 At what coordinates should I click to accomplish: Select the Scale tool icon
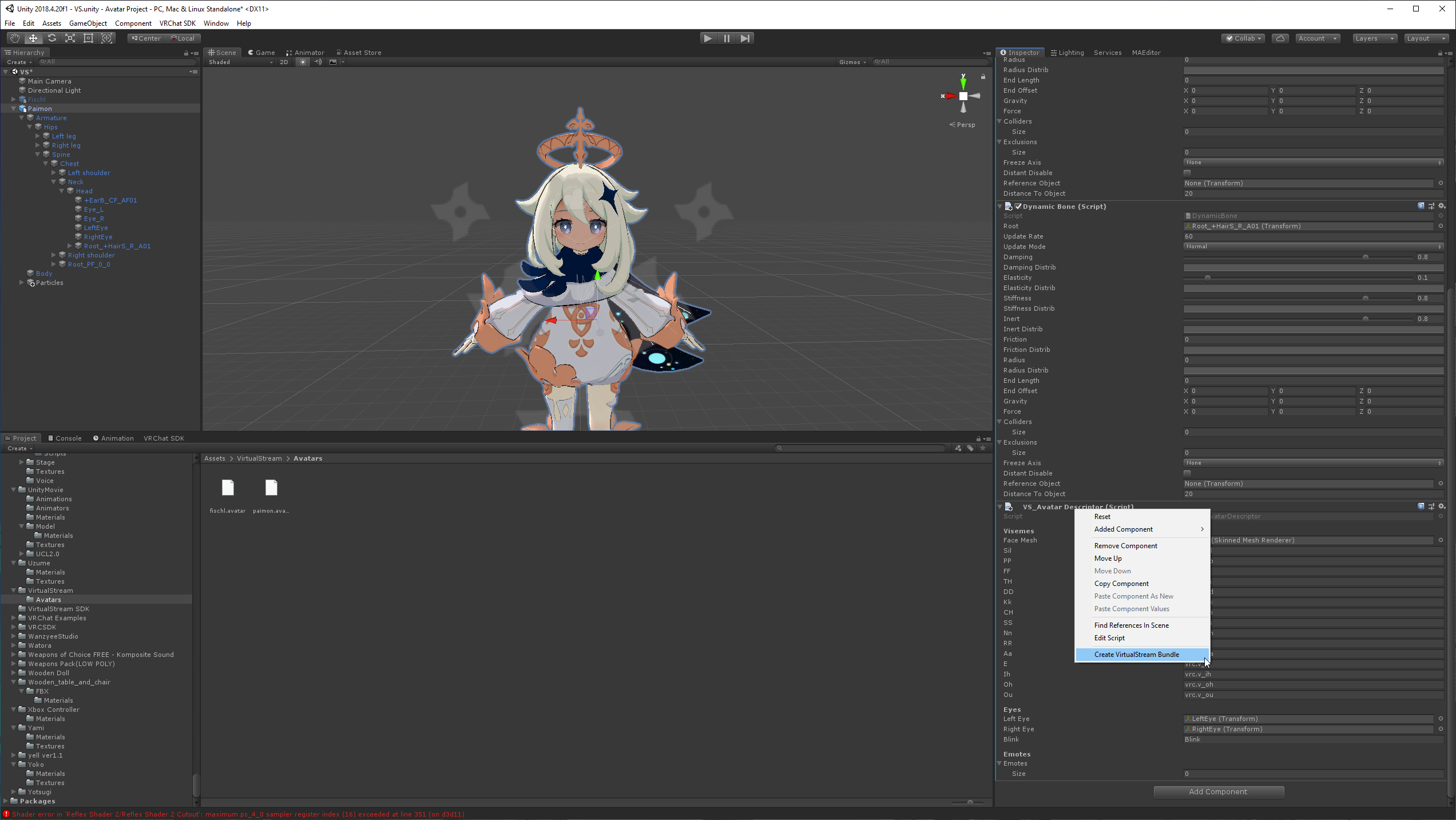tap(70, 38)
